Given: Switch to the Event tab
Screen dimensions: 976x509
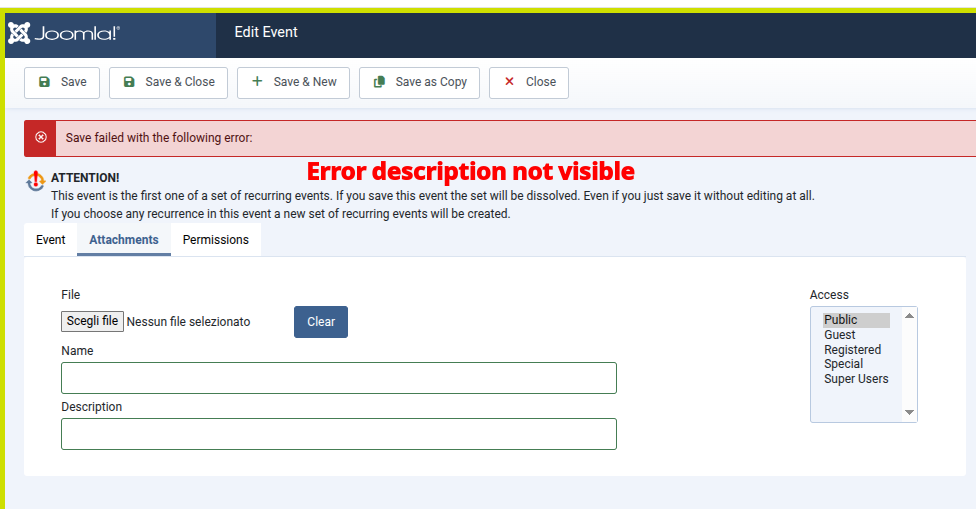Looking at the screenshot, I should coord(51,240).
